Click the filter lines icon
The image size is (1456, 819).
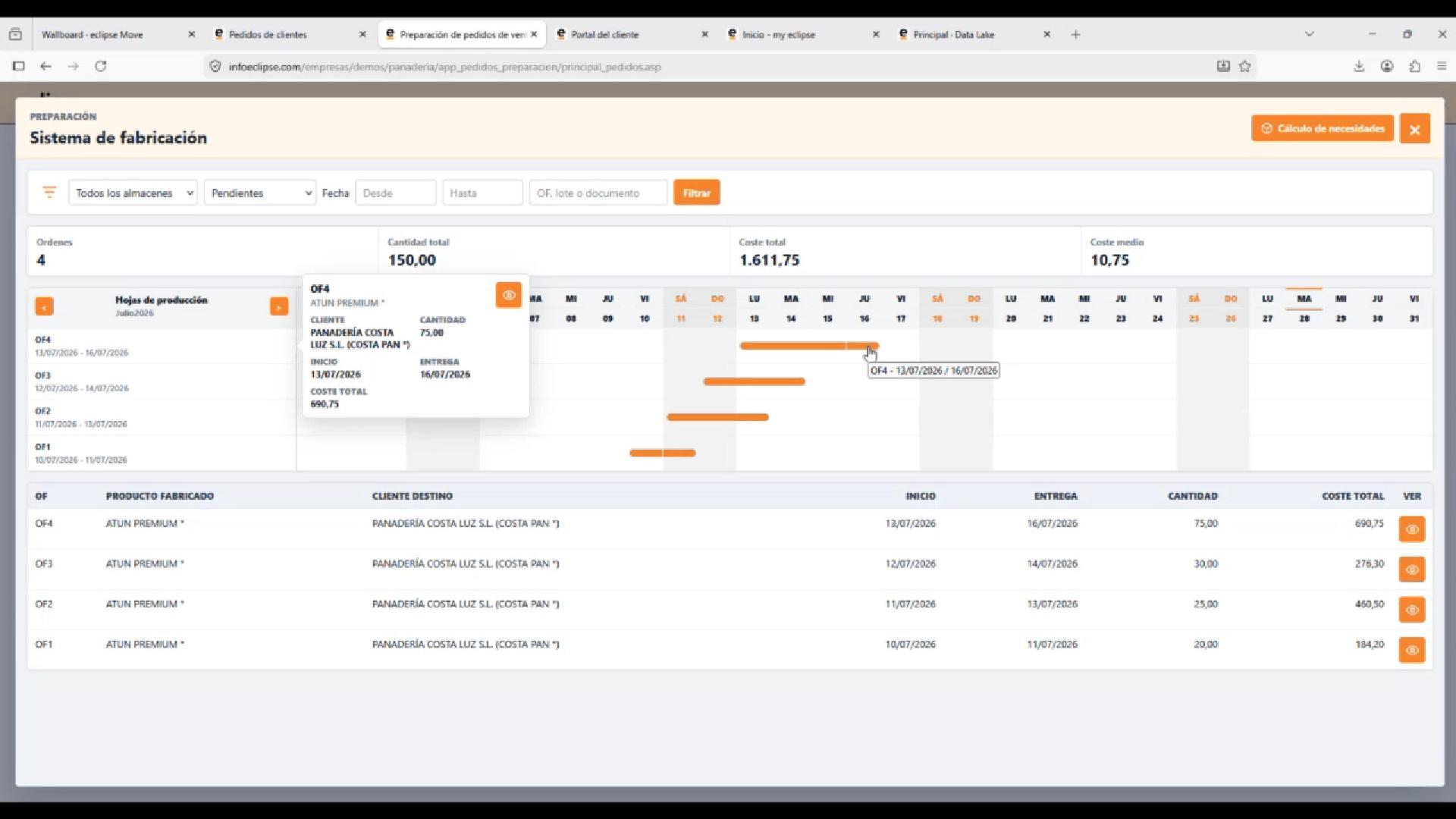coord(49,193)
